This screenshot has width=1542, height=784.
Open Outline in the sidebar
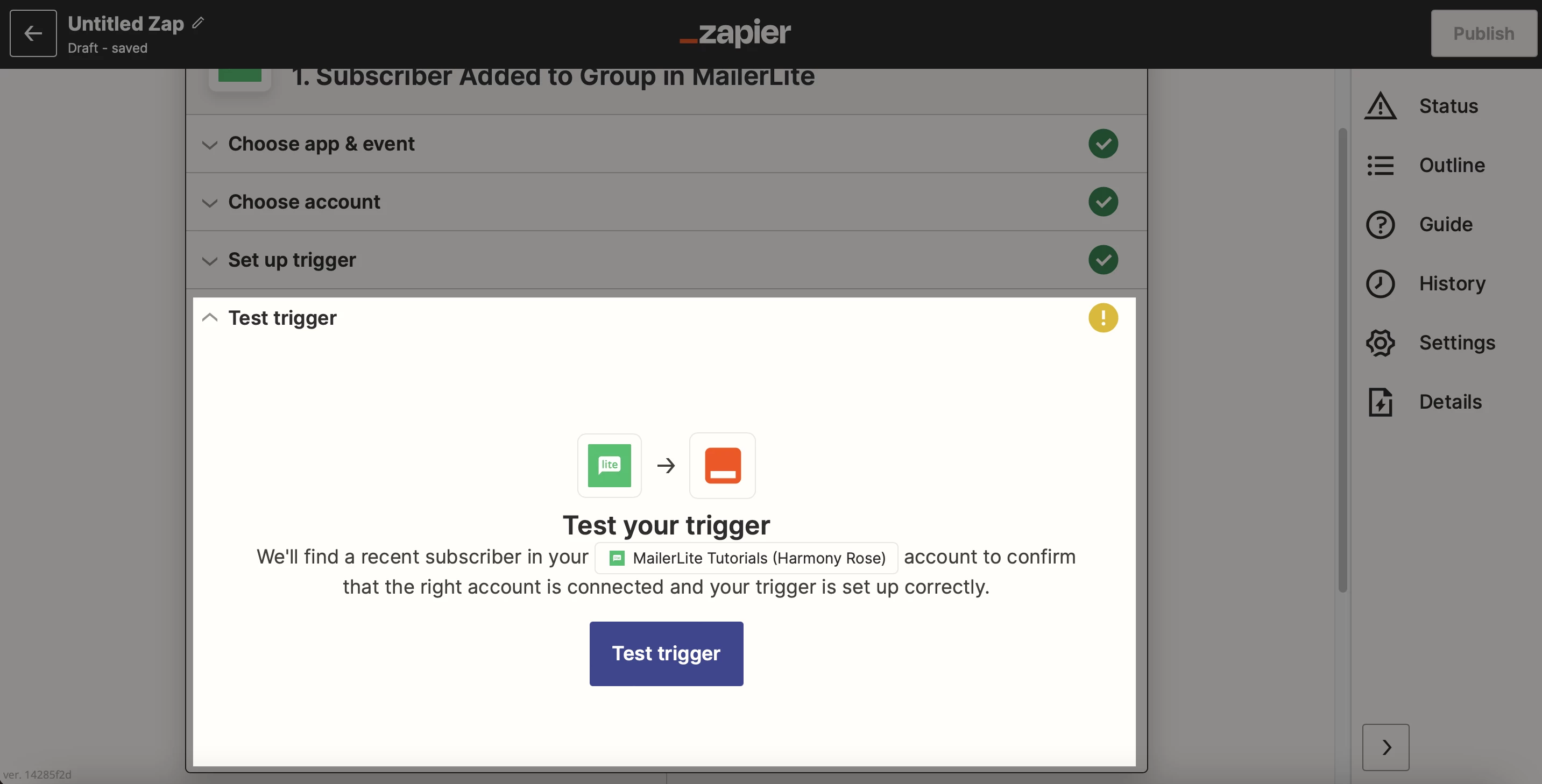(x=1452, y=165)
